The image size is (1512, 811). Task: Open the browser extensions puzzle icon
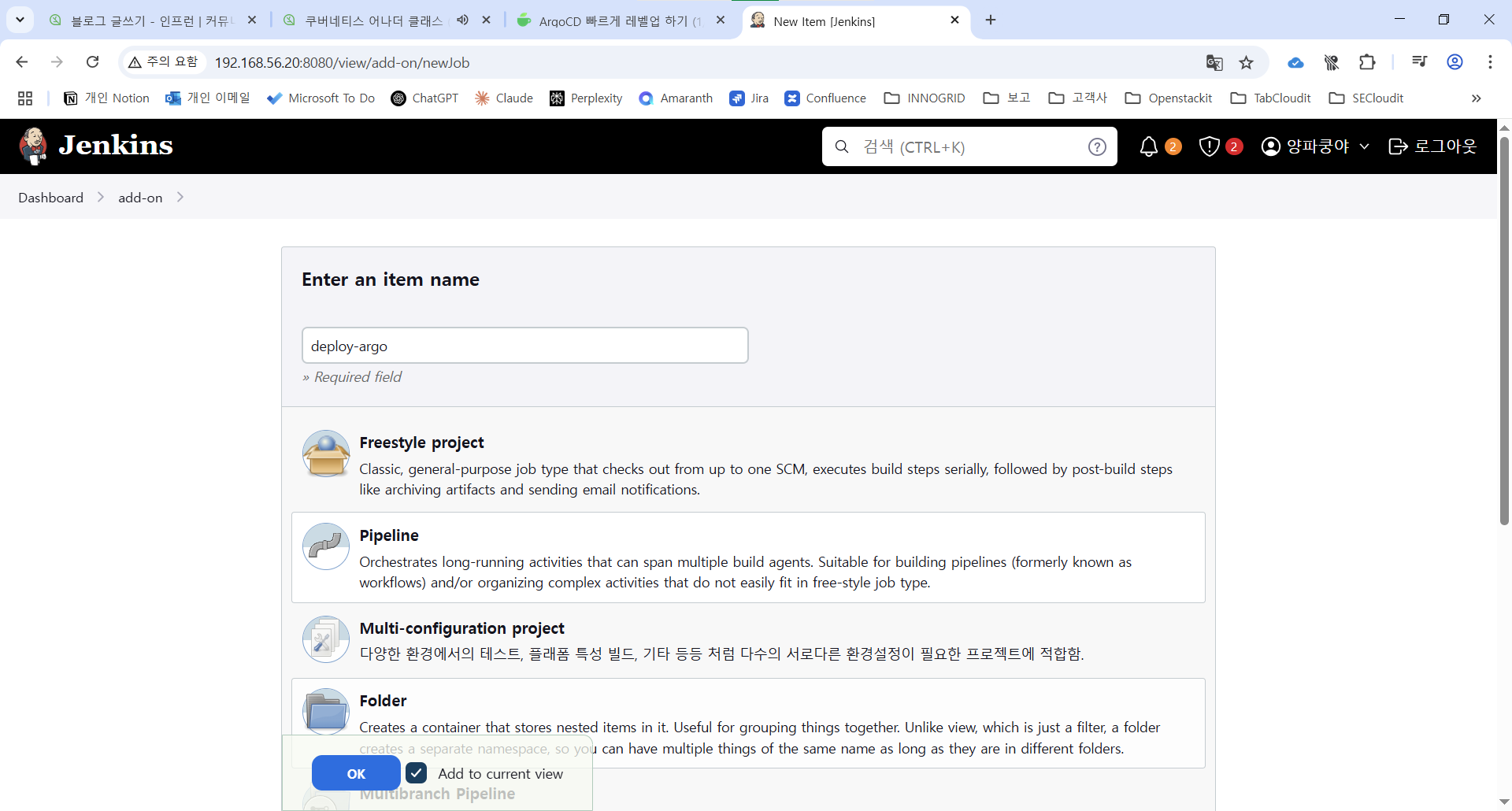point(1368,62)
